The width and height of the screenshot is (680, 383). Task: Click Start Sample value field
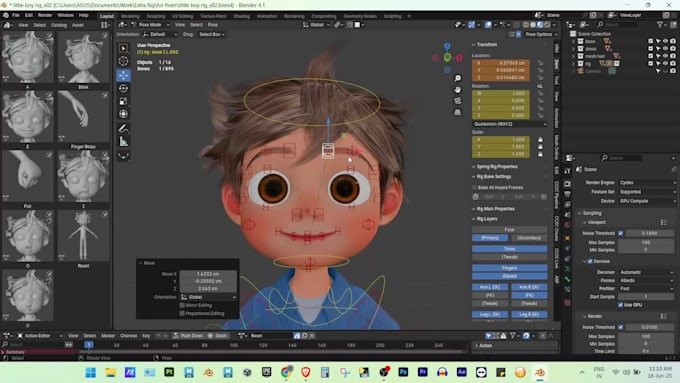pos(647,297)
